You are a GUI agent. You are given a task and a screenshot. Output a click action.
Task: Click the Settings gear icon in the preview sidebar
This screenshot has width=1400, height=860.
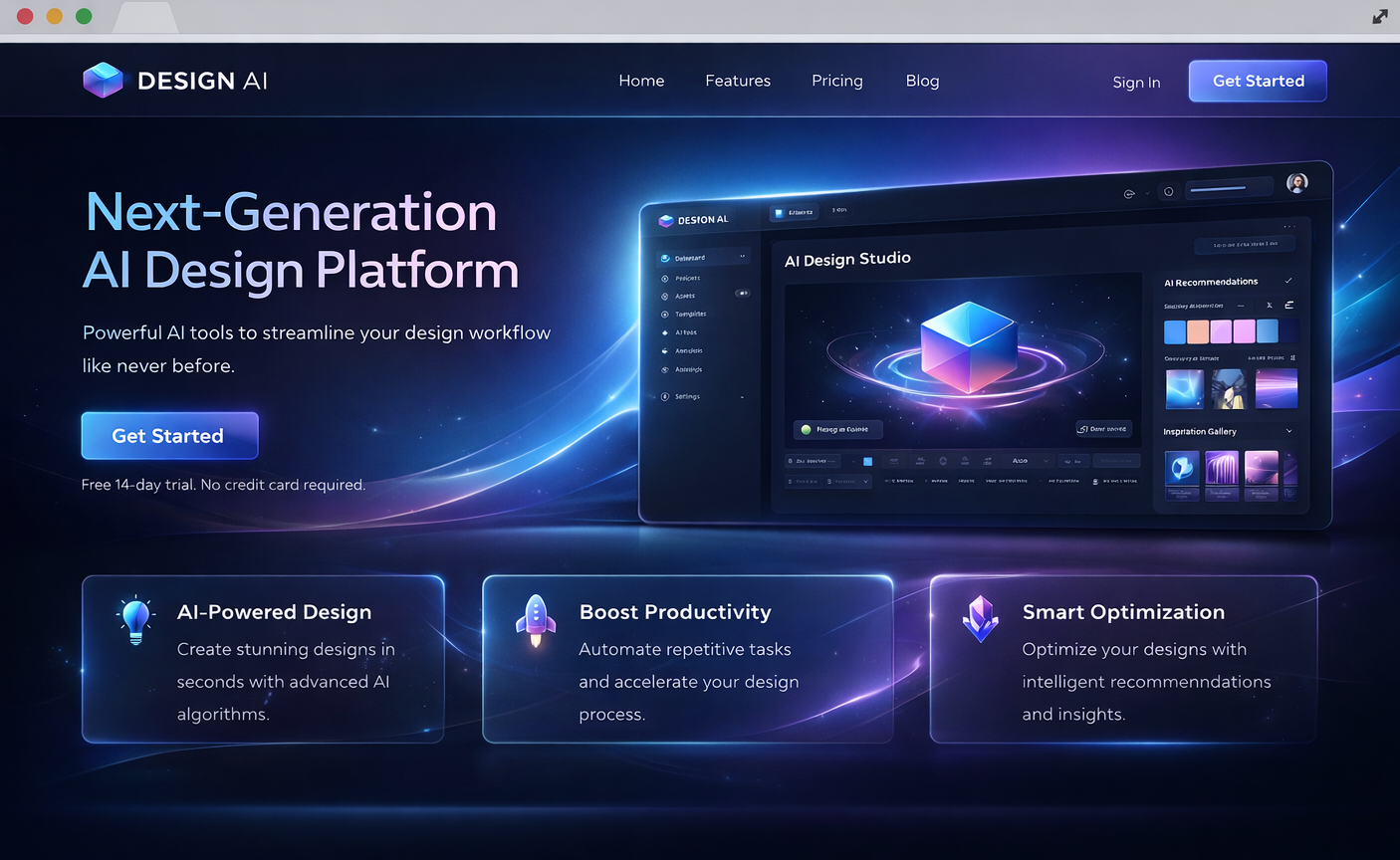pos(665,396)
